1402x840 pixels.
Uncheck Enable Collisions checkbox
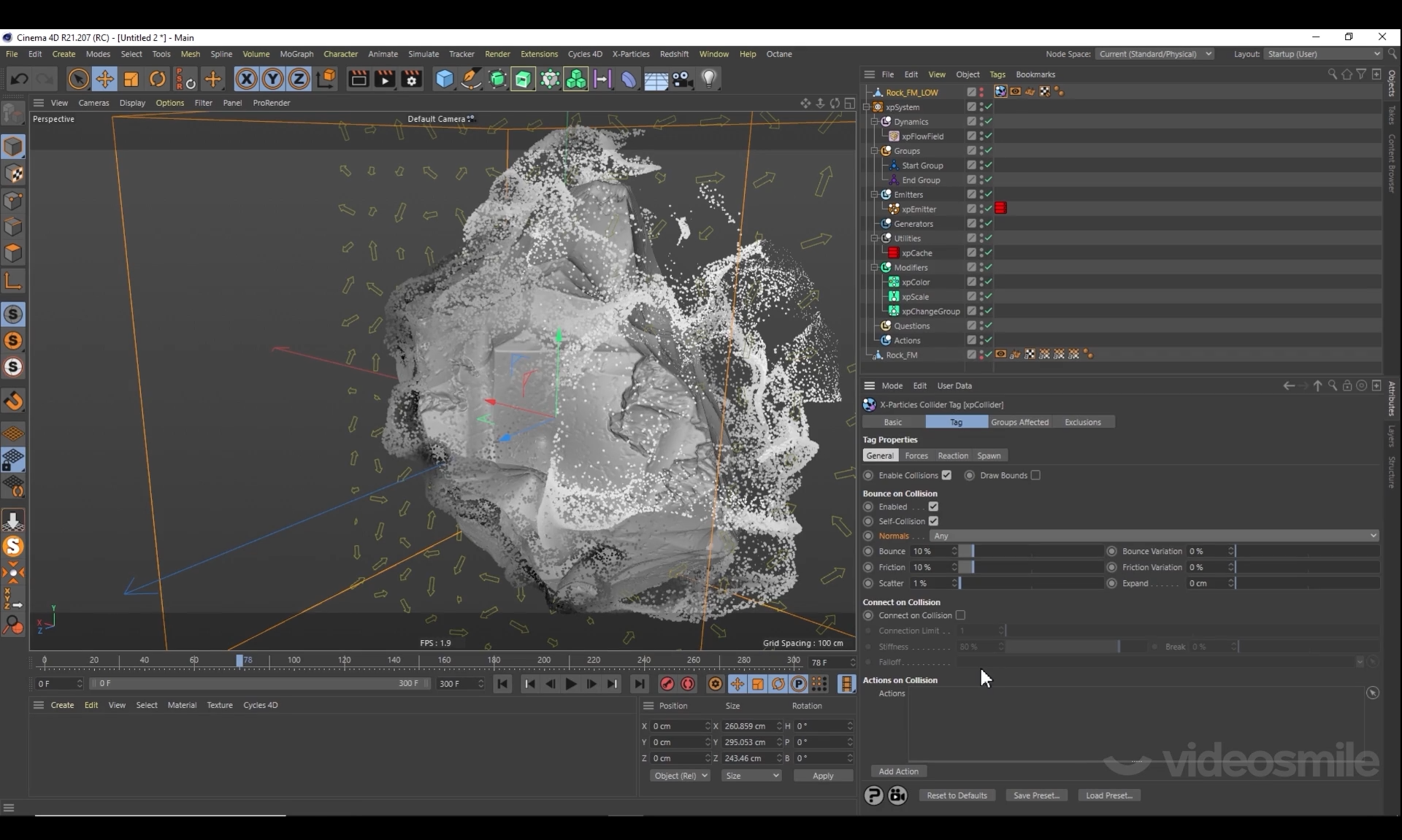point(946,475)
